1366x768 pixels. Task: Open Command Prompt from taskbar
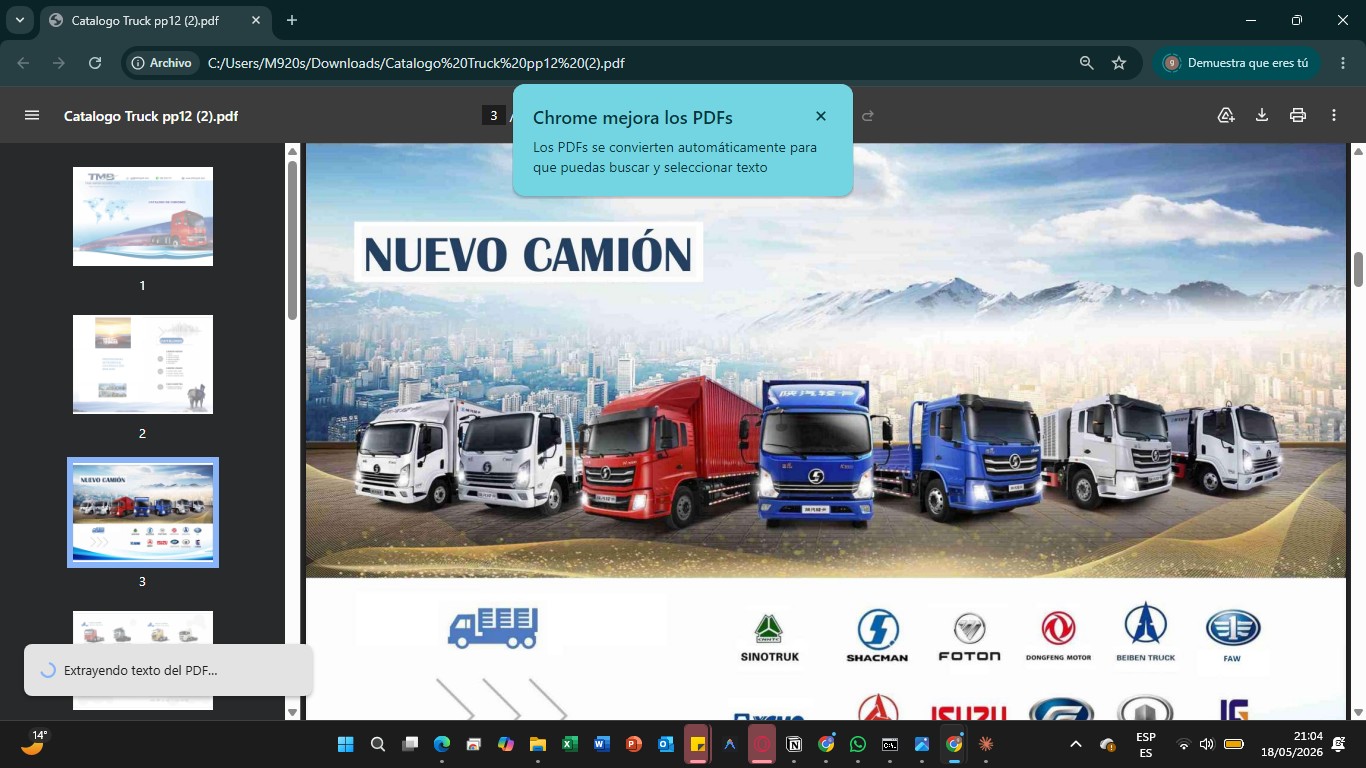click(890, 744)
